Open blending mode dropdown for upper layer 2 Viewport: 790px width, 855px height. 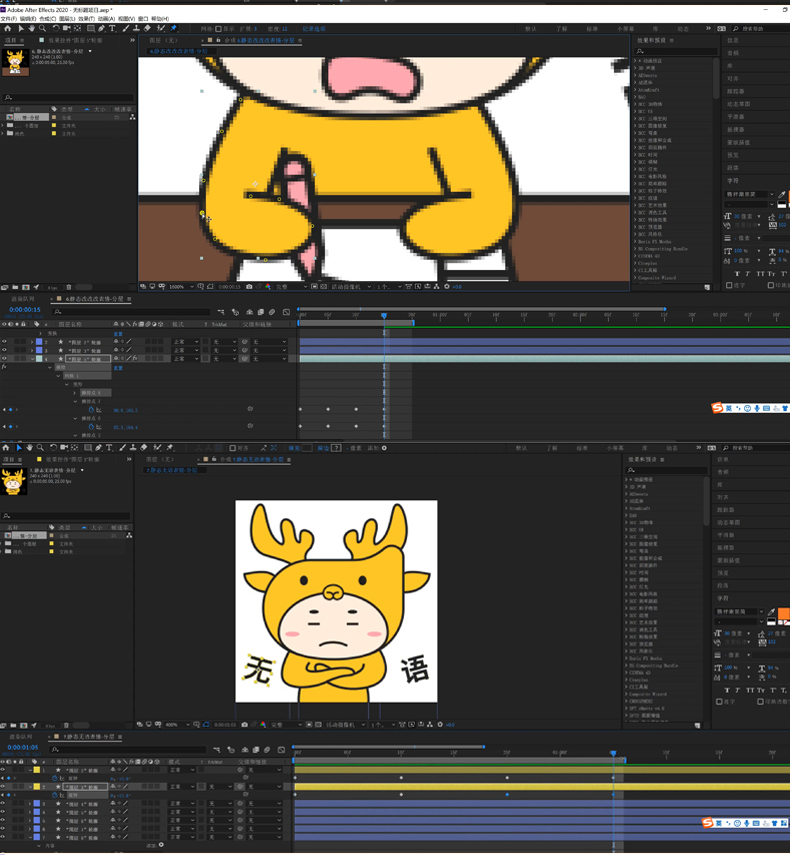click(185, 342)
